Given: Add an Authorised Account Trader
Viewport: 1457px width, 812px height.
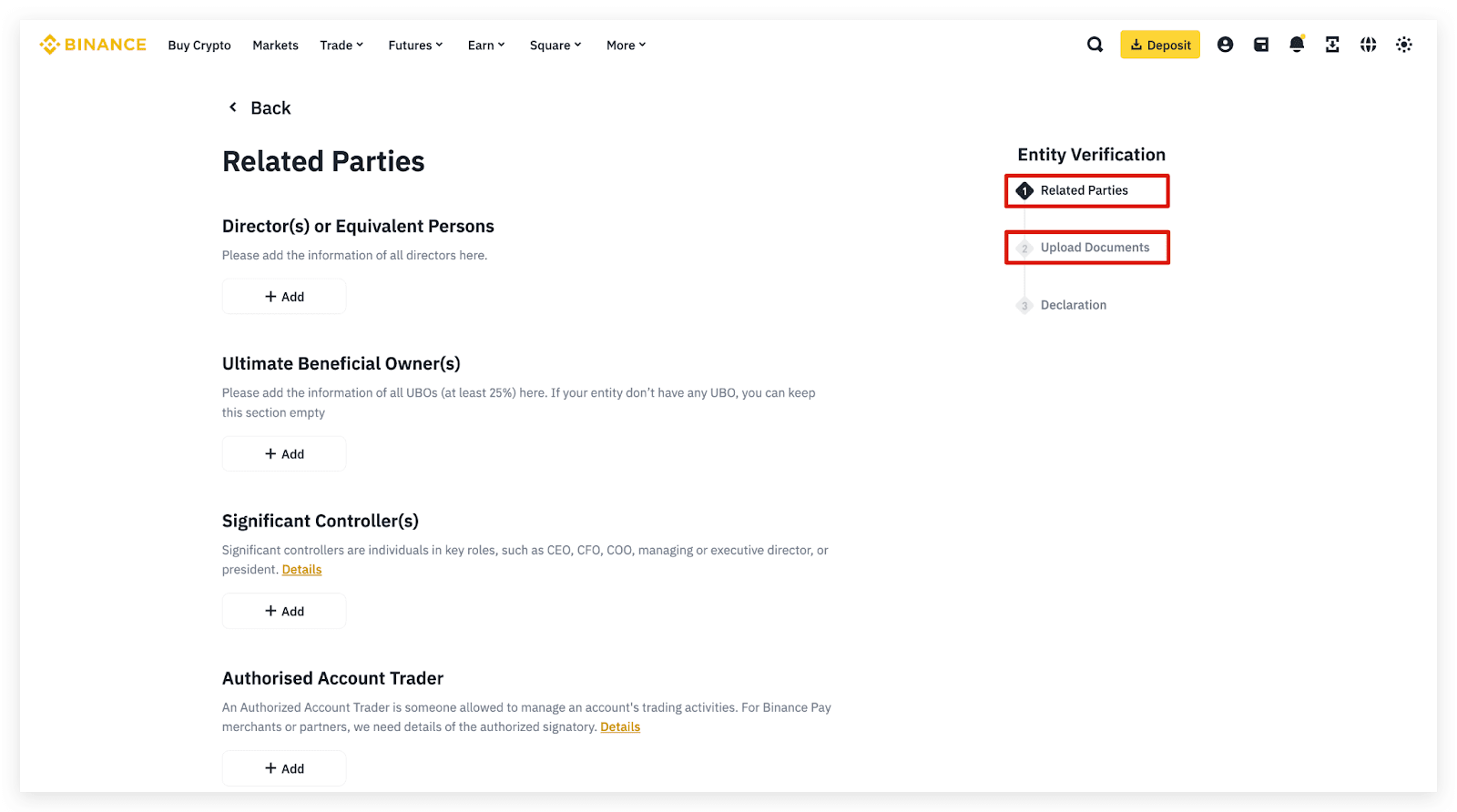Looking at the screenshot, I should click(x=284, y=768).
